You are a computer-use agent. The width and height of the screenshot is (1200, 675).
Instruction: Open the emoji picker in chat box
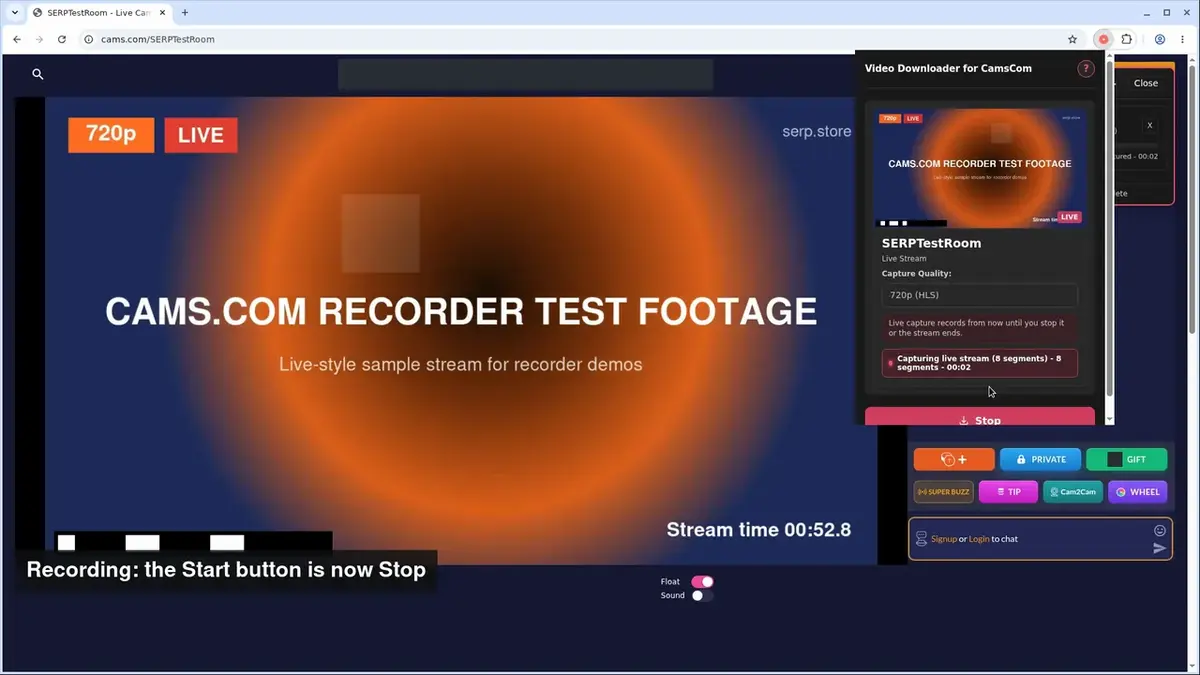(1160, 530)
